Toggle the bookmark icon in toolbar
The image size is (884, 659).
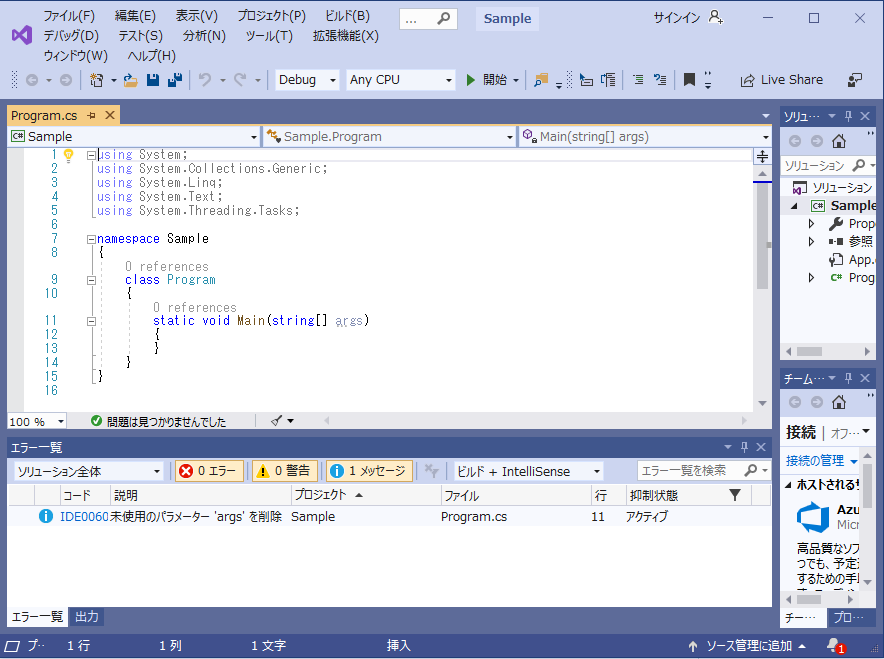(x=689, y=79)
